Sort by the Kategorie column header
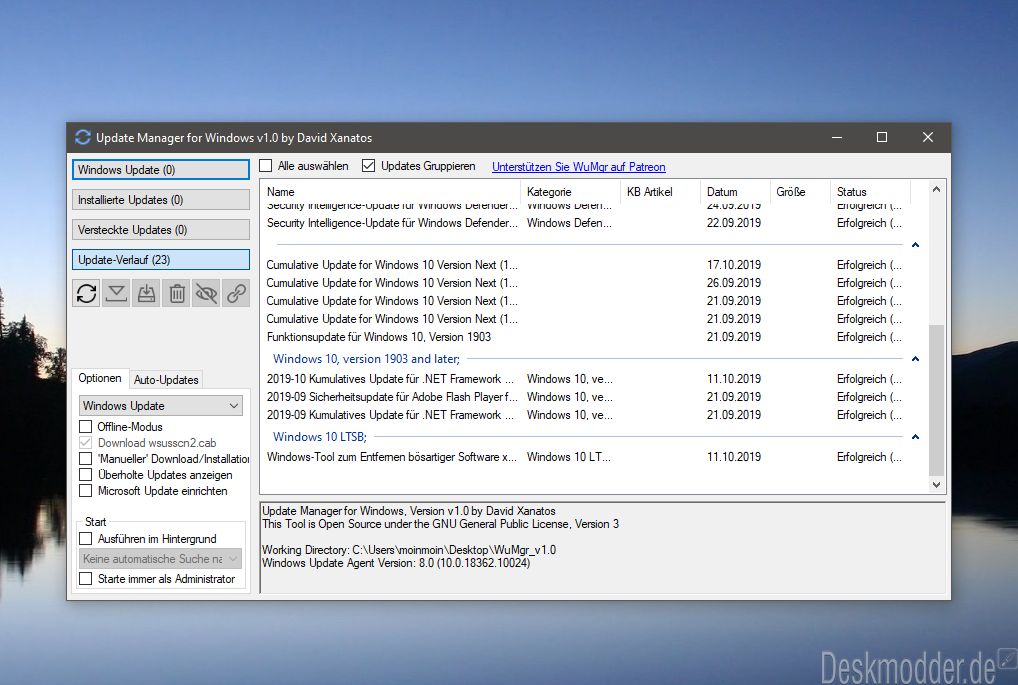Viewport: 1018px width, 685px height. [x=571, y=192]
